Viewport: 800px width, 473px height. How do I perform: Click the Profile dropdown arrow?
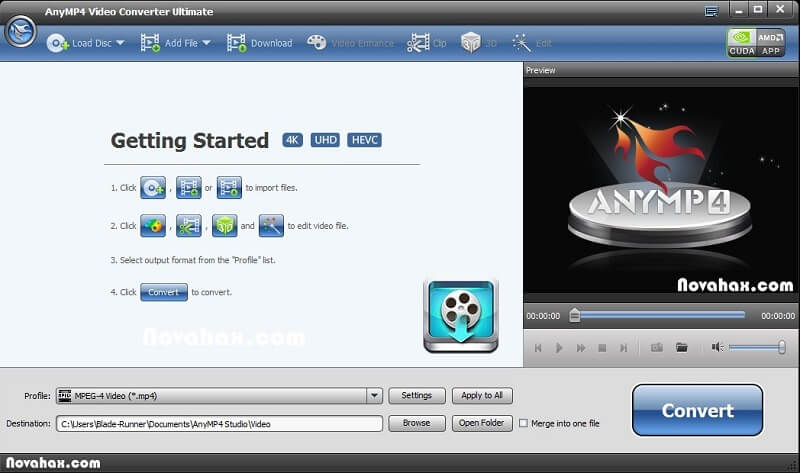374,395
